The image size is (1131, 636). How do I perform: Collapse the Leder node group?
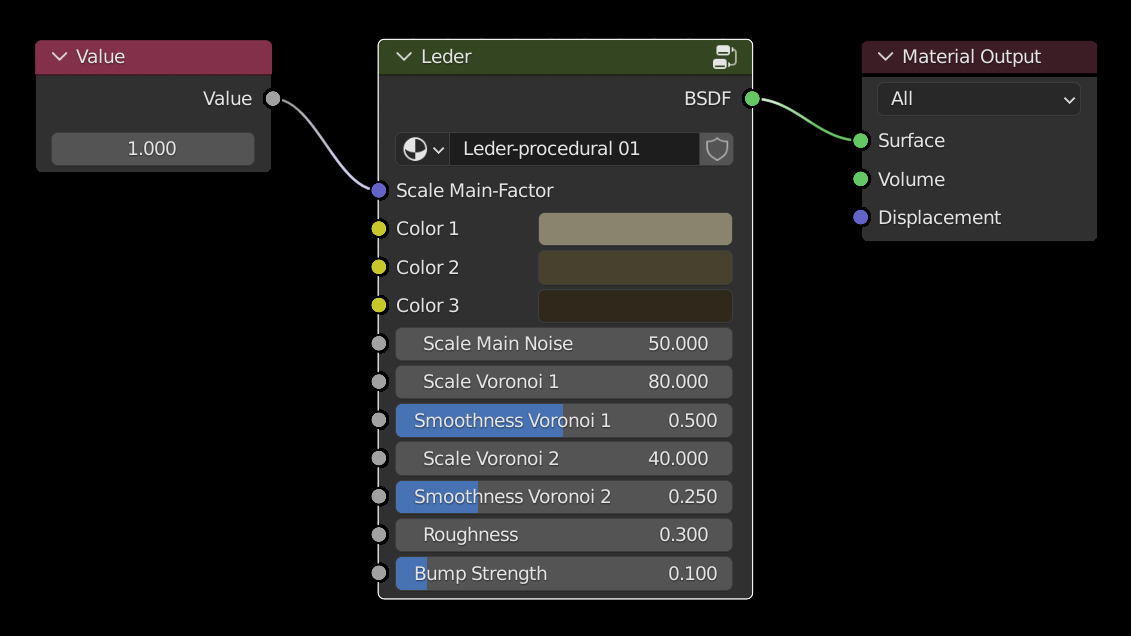click(404, 57)
